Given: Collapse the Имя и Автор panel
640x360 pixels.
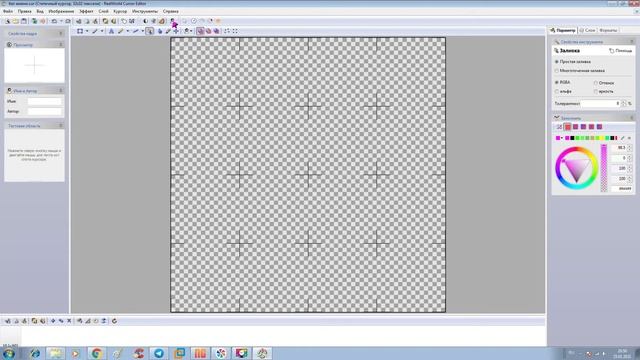Looking at the screenshot, I should (61, 90).
